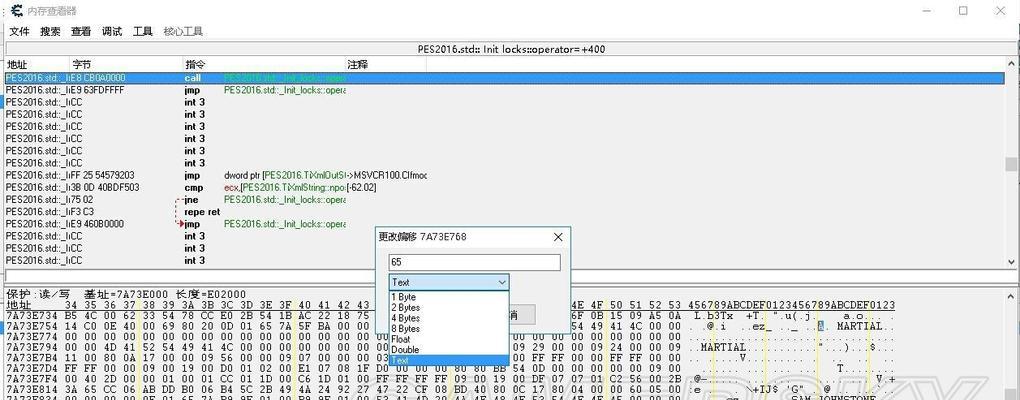1020x400 pixels.
Task: Click the 地址 column header in disassembler
Action: pos(37,64)
